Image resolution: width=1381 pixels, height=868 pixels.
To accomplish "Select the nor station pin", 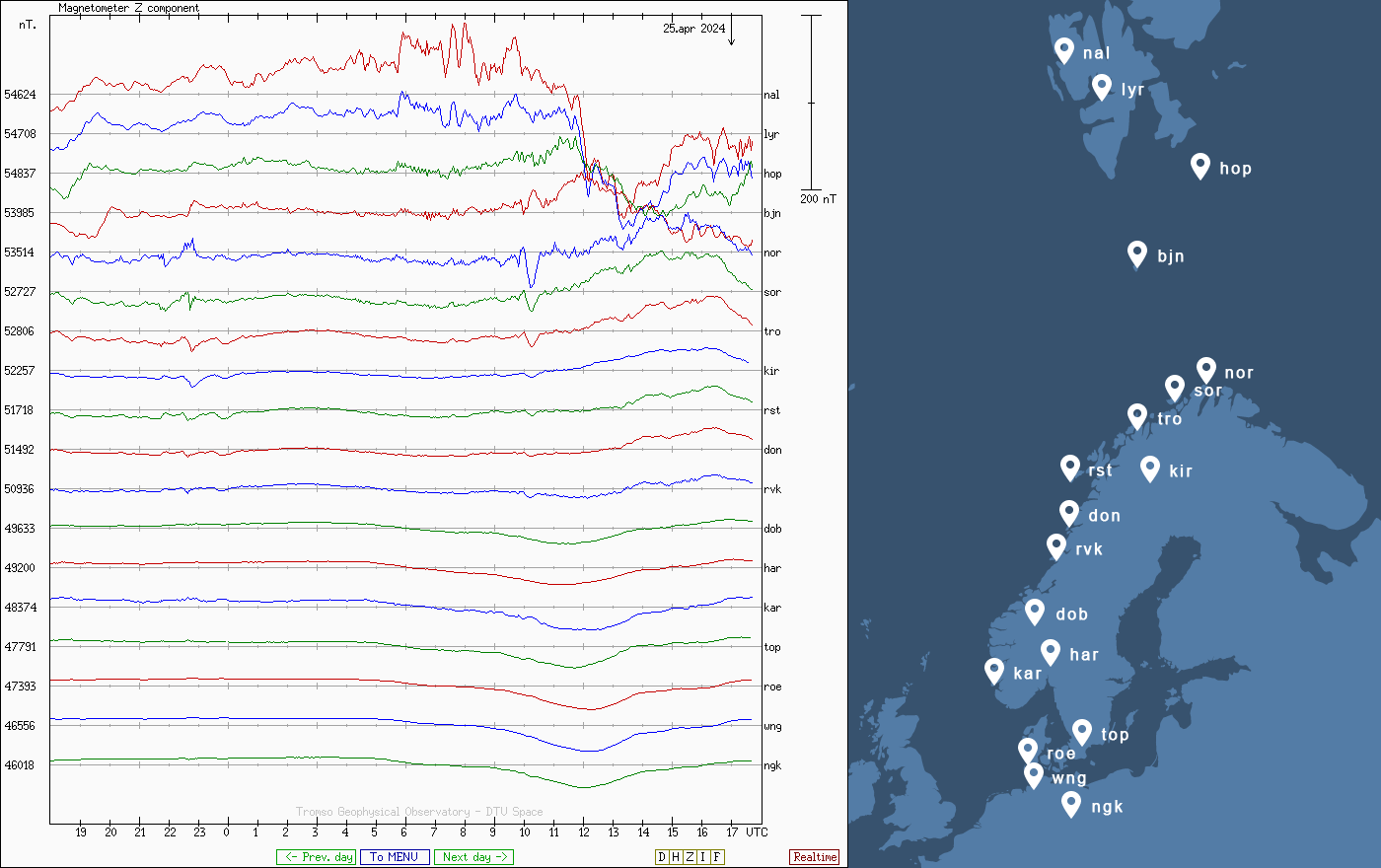I will [1205, 369].
